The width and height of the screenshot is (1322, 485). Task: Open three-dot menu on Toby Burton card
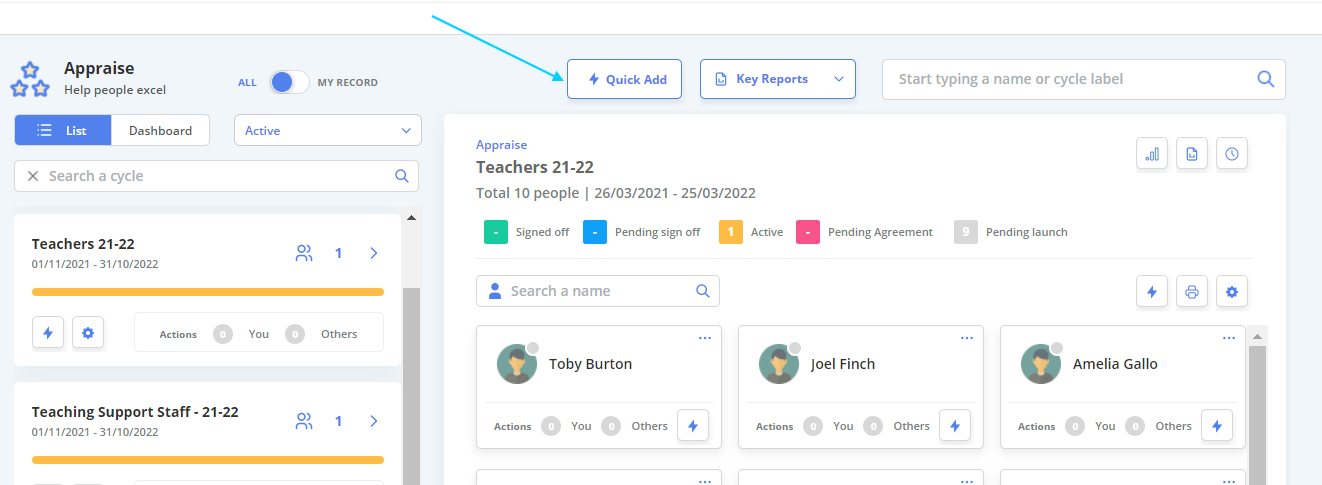point(705,338)
